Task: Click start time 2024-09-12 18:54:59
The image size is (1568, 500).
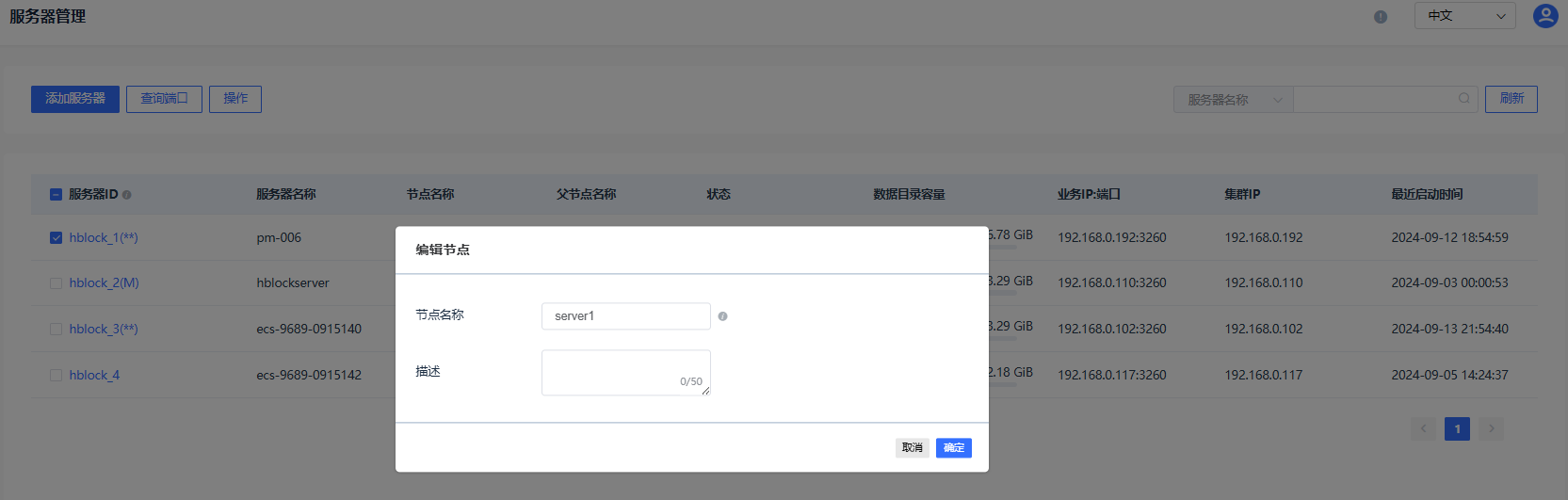Action: [x=1450, y=237]
